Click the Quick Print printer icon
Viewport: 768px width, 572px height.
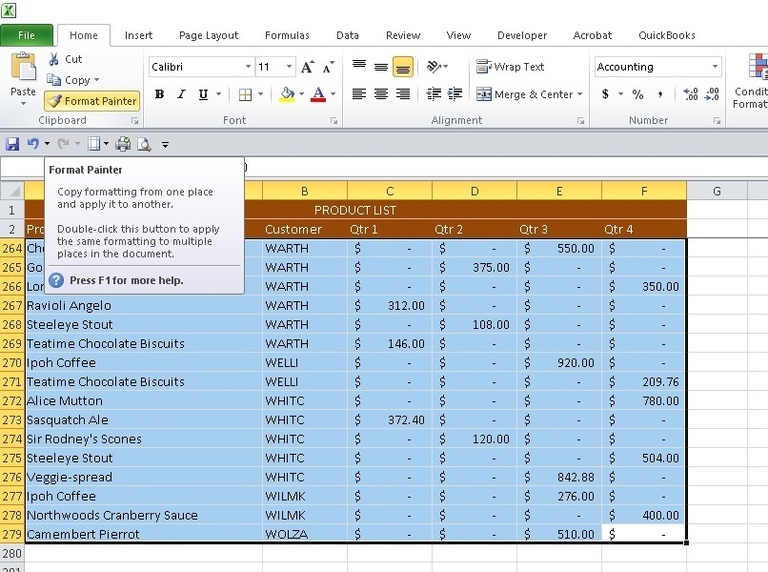coord(123,144)
